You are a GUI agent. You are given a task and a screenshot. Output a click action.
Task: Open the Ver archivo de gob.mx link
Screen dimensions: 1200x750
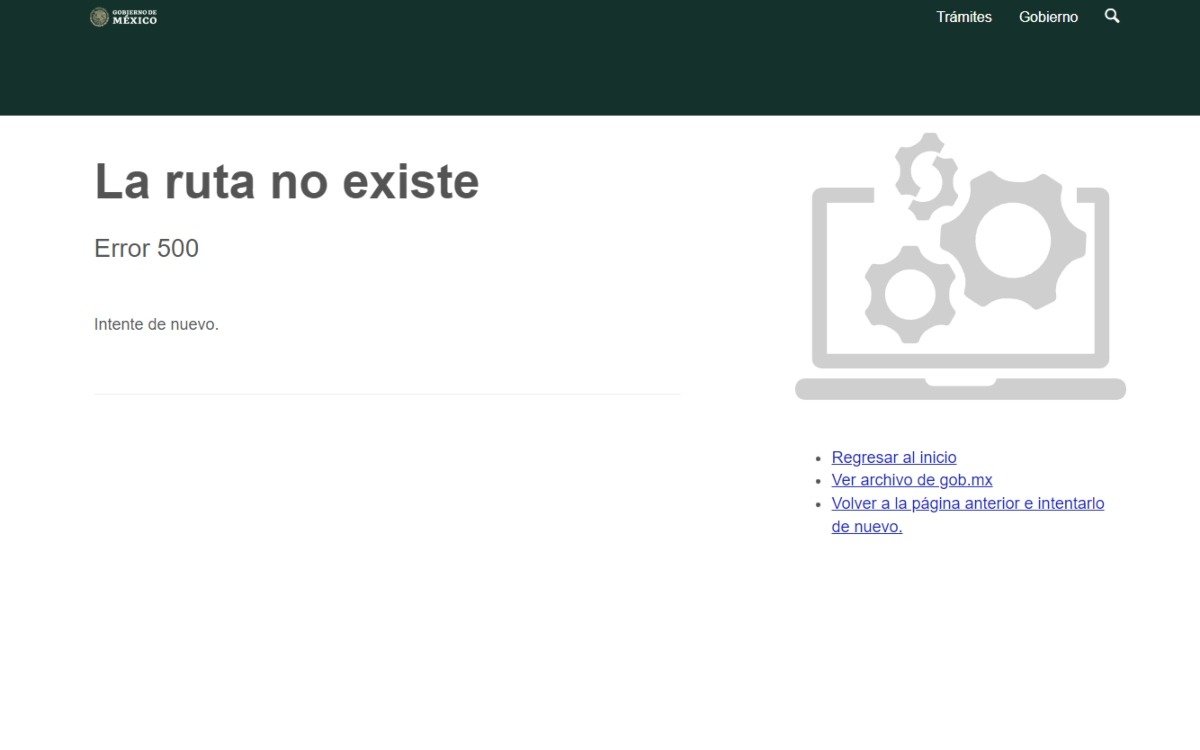911,480
